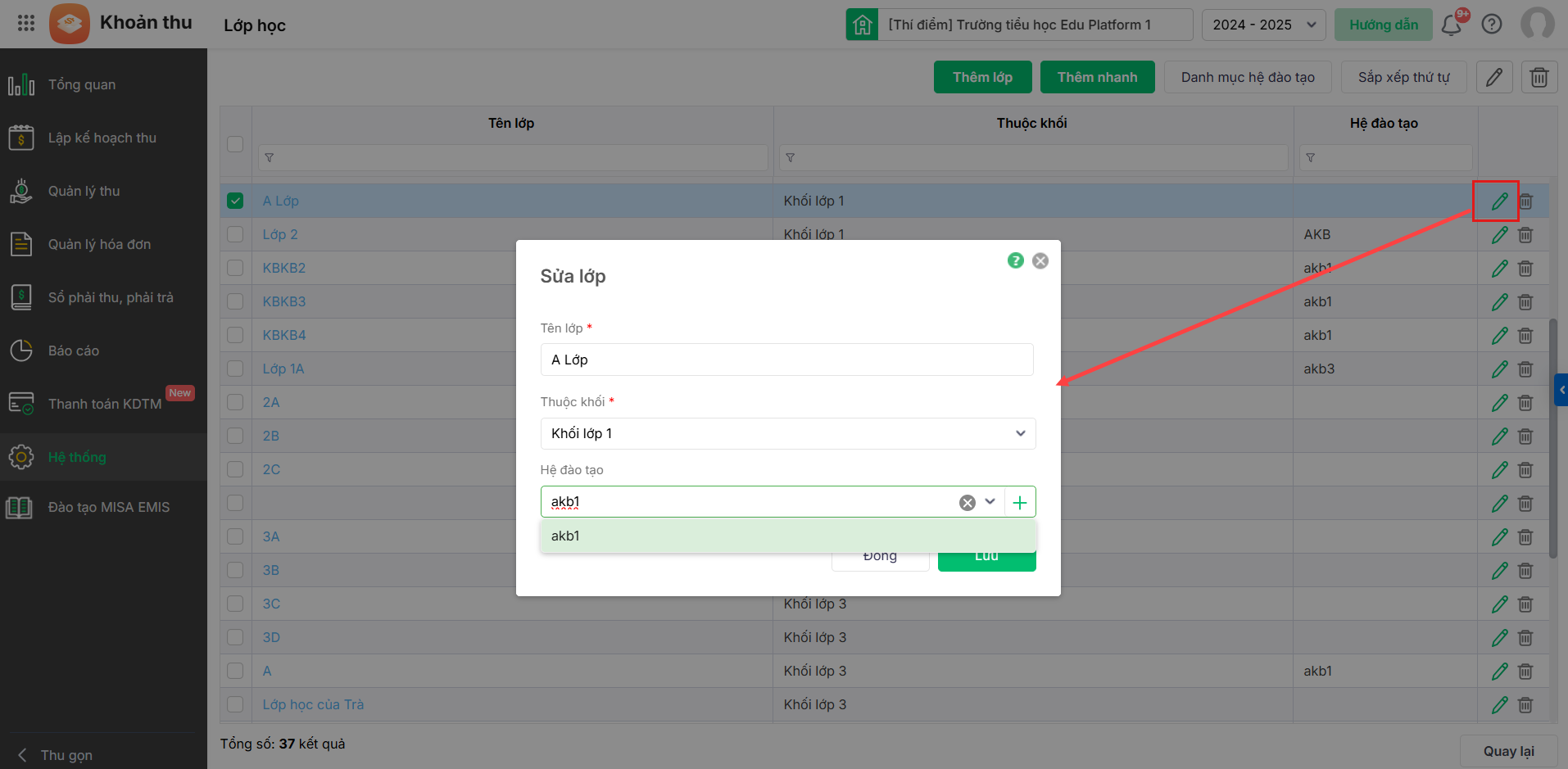Click the pencil edit icon for Lớp 2 row

[x=1499, y=235]
